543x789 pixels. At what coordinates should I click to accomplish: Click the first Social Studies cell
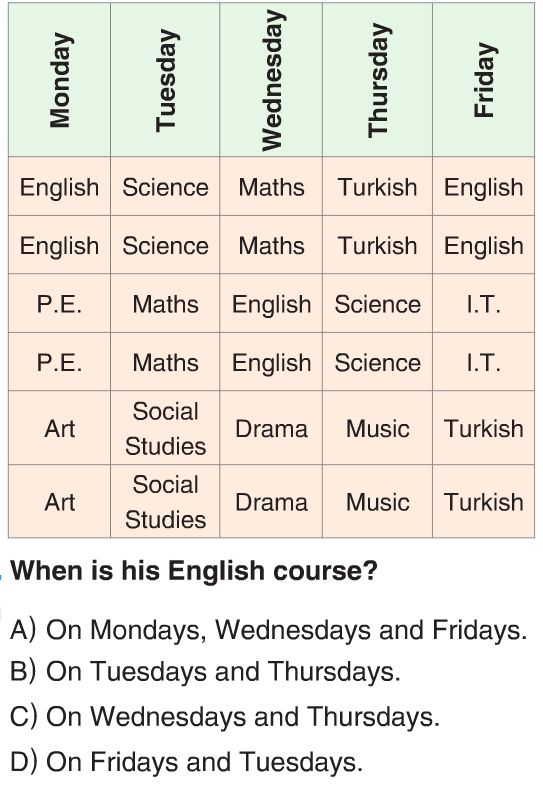(165, 428)
